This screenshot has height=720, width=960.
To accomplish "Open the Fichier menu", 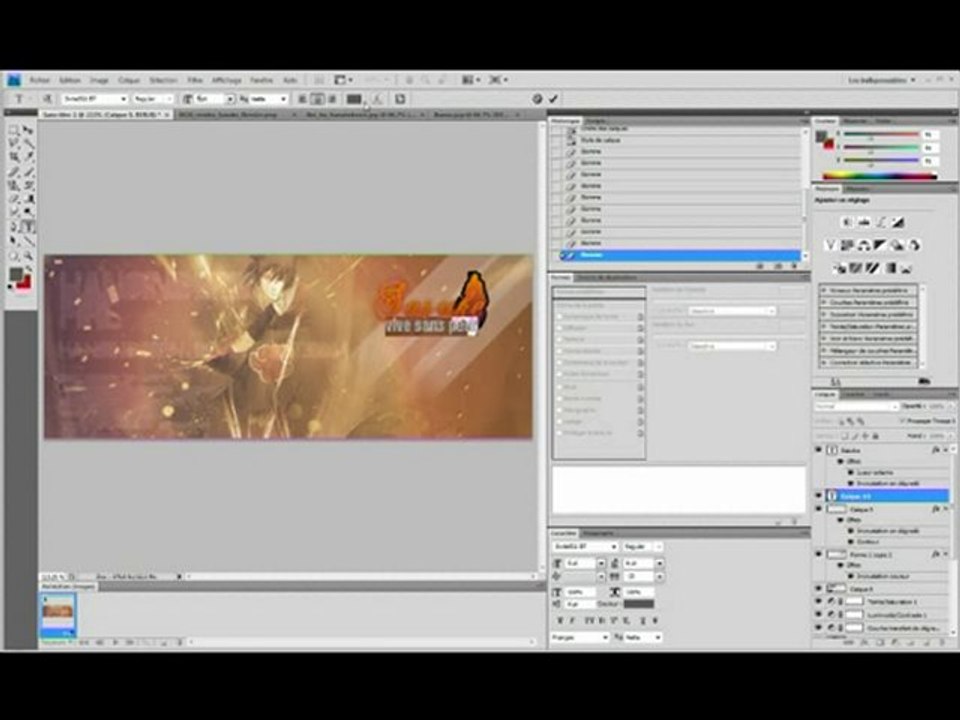I will [x=40, y=80].
